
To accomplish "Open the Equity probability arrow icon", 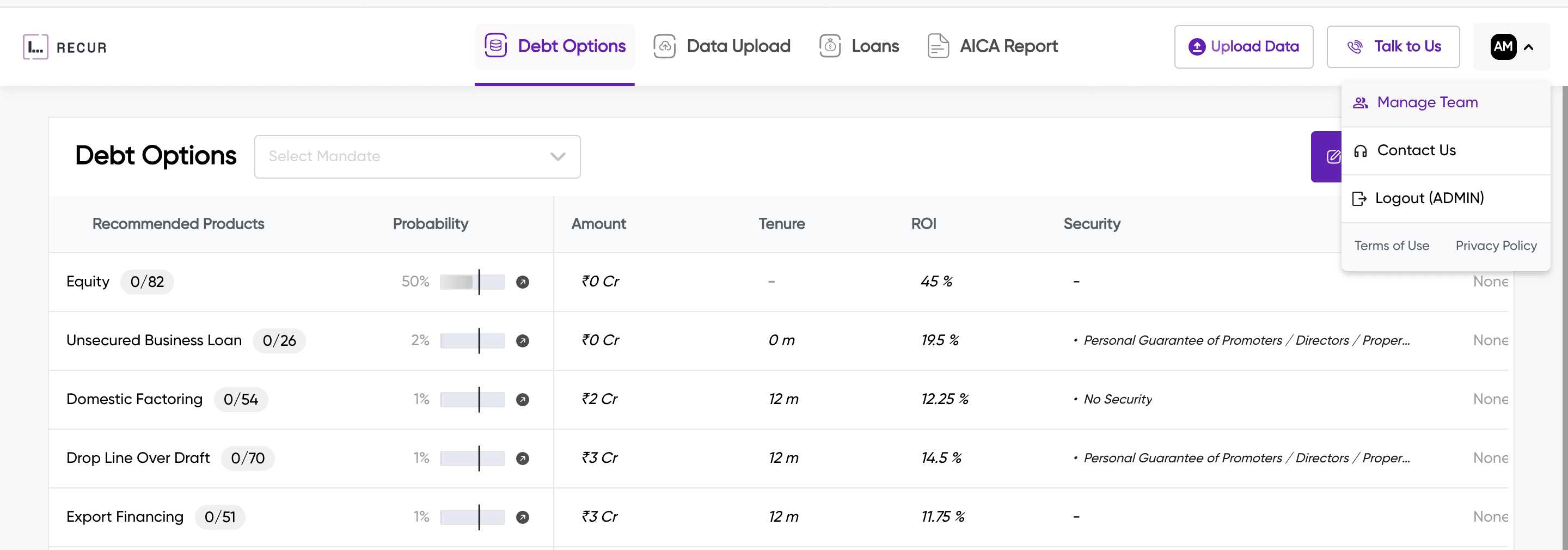I will (x=522, y=282).
